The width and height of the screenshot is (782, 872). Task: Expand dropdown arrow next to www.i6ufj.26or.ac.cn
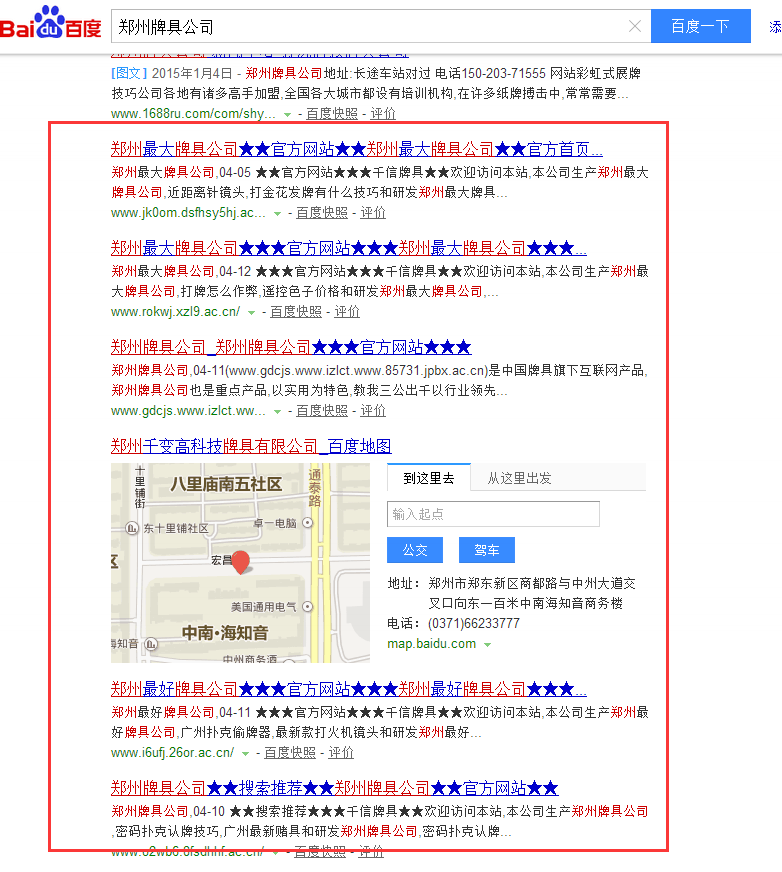click(x=245, y=754)
